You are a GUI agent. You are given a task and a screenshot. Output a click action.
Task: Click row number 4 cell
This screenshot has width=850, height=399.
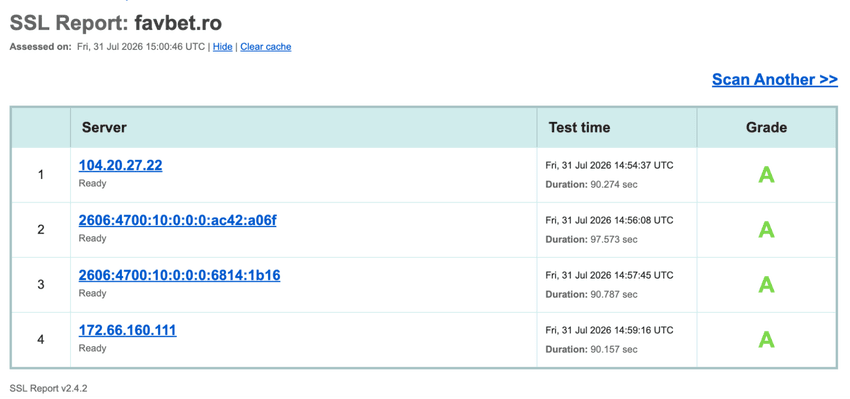pos(41,340)
